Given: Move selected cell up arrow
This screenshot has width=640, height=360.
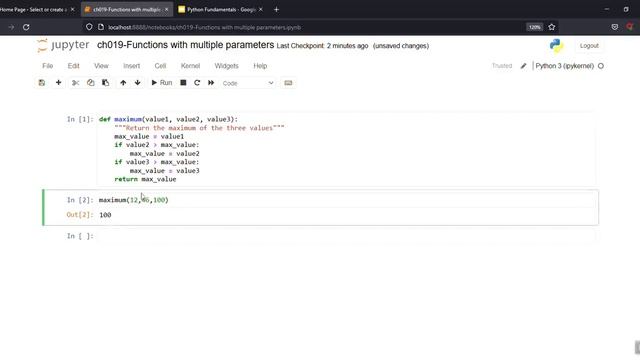Looking at the screenshot, I should [123, 83].
